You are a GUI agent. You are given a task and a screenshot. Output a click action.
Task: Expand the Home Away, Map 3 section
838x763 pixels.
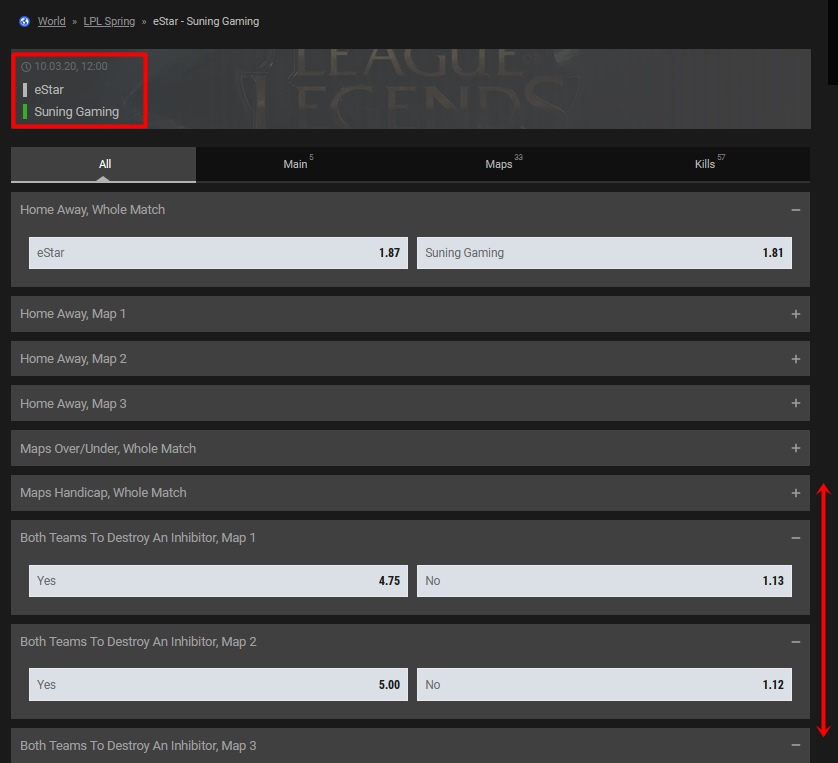[795, 403]
